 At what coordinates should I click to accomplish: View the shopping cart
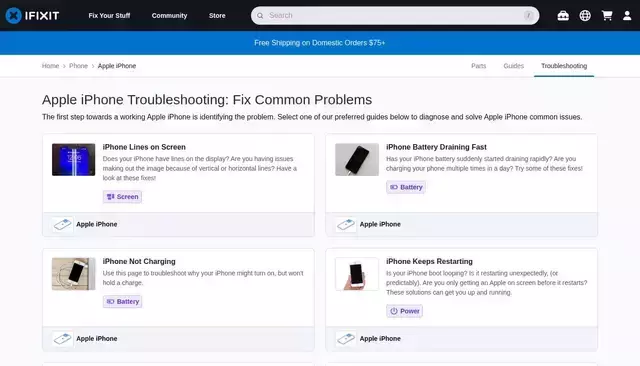coord(607,16)
